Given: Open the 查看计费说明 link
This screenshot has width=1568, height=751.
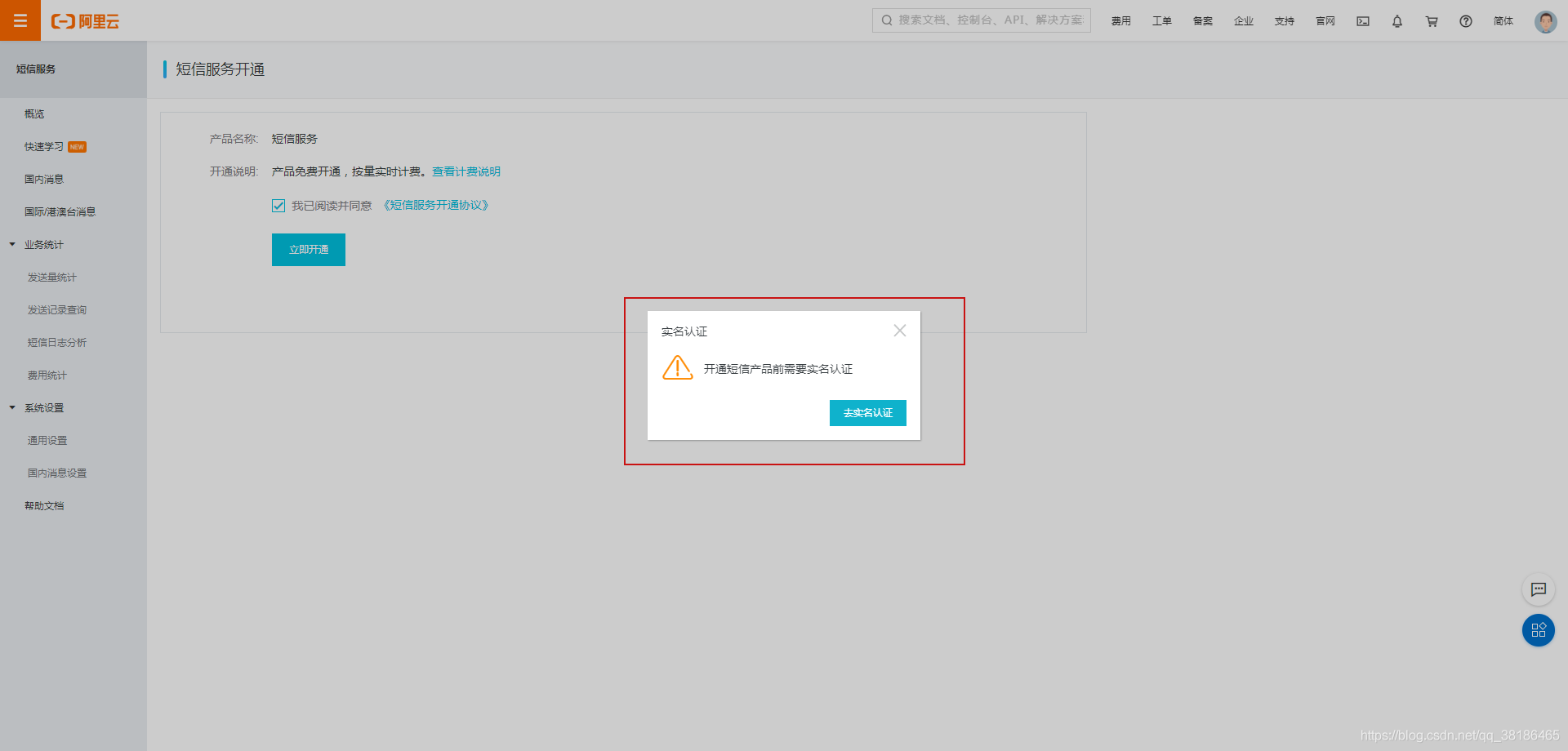Looking at the screenshot, I should coord(466,171).
